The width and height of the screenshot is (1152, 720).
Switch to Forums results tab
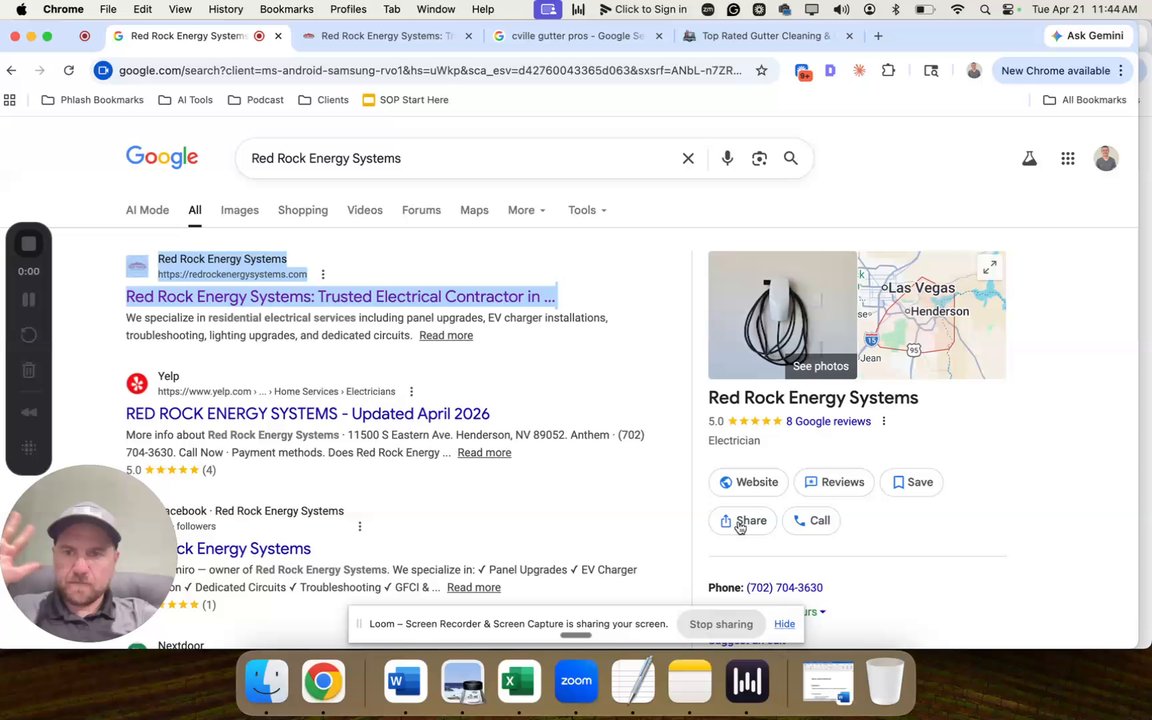click(x=421, y=210)
